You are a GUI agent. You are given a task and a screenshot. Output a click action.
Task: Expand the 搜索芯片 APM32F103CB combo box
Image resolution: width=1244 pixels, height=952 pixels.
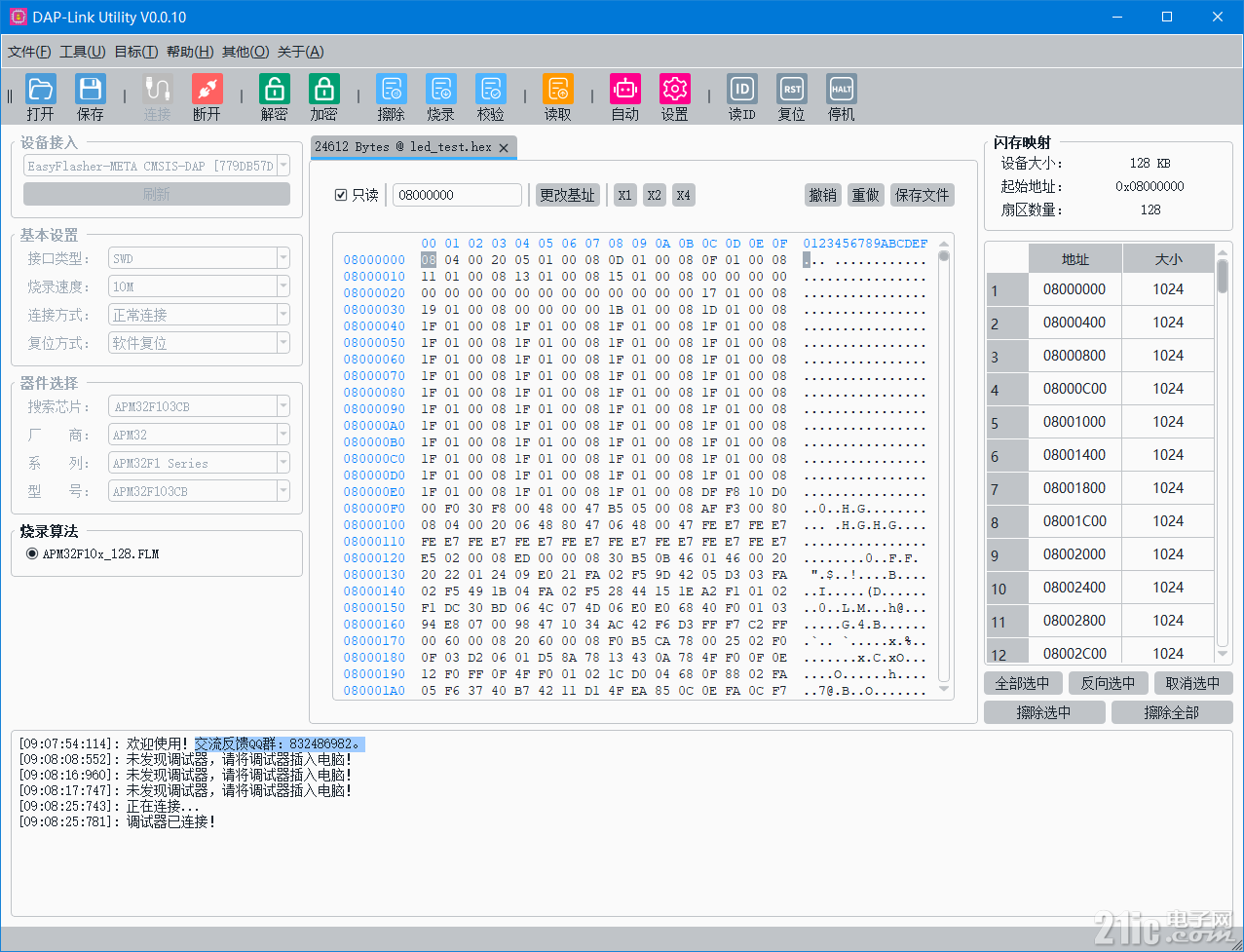pyautogui.click(x=199, y=406)
